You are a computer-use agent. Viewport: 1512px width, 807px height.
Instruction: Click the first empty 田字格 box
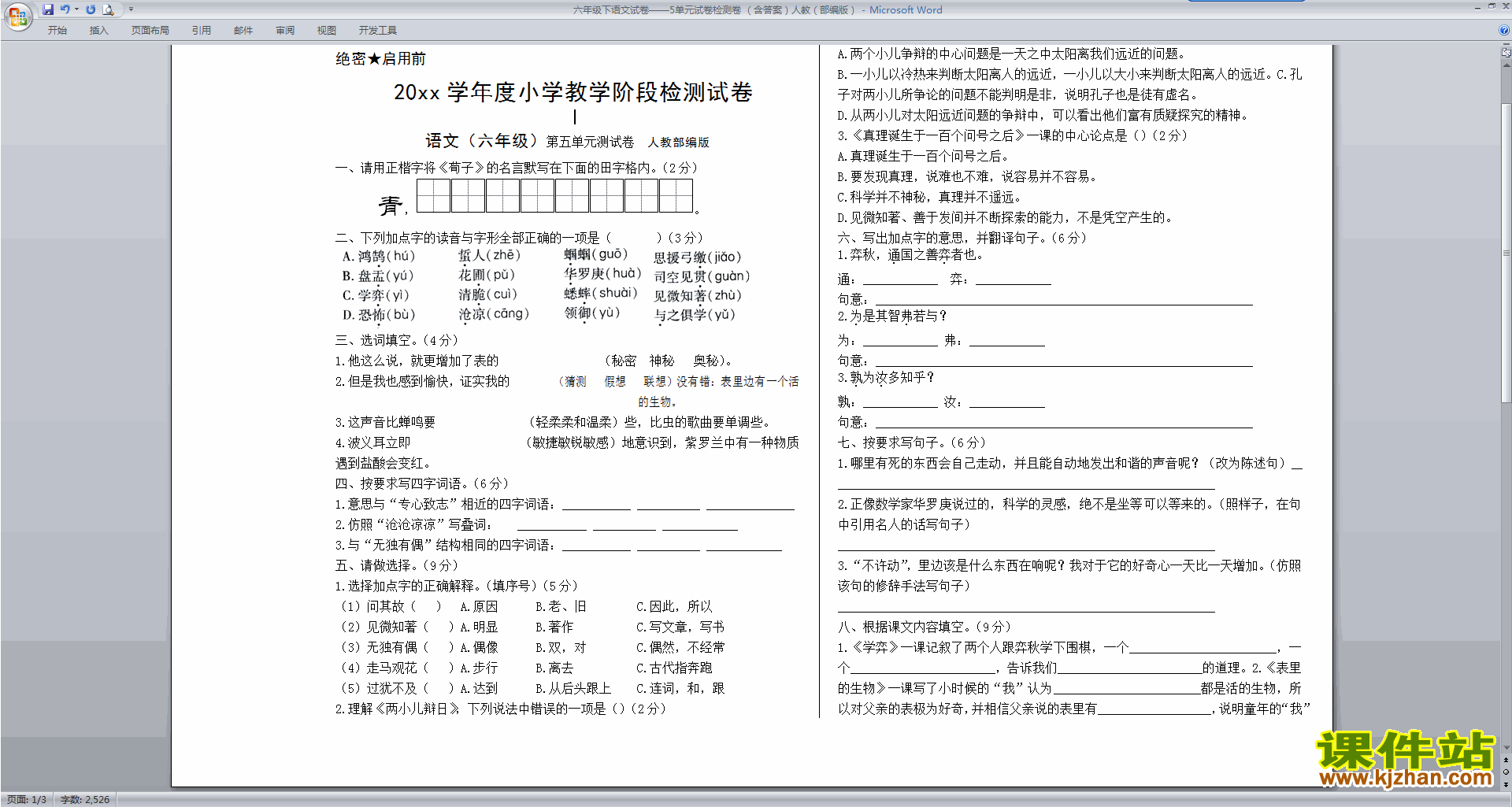tap(434, 196)
